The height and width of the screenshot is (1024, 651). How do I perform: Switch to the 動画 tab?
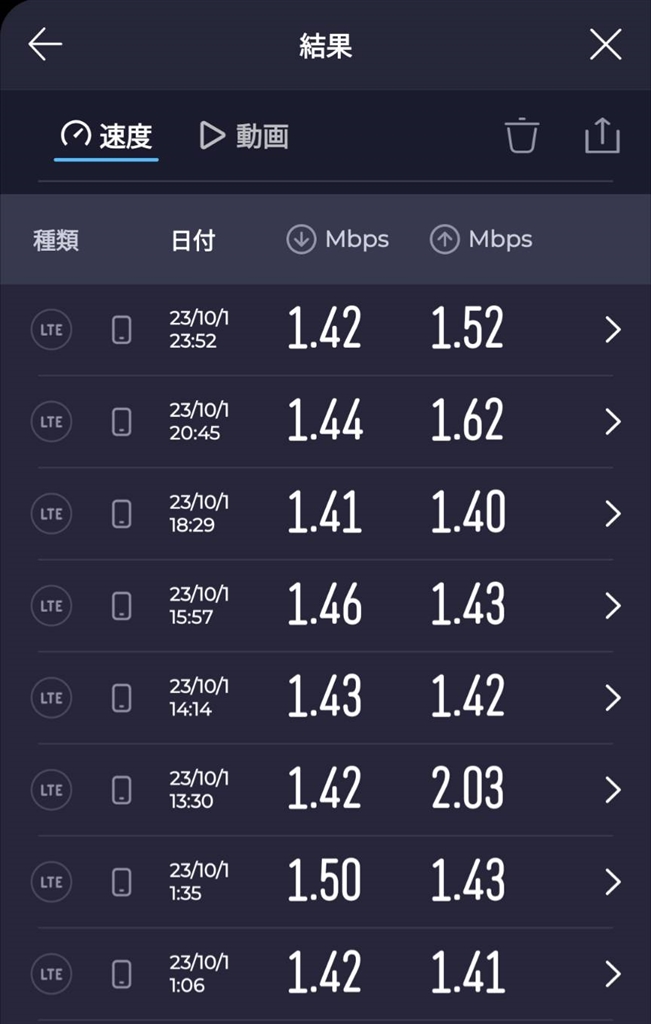[244, 136]
